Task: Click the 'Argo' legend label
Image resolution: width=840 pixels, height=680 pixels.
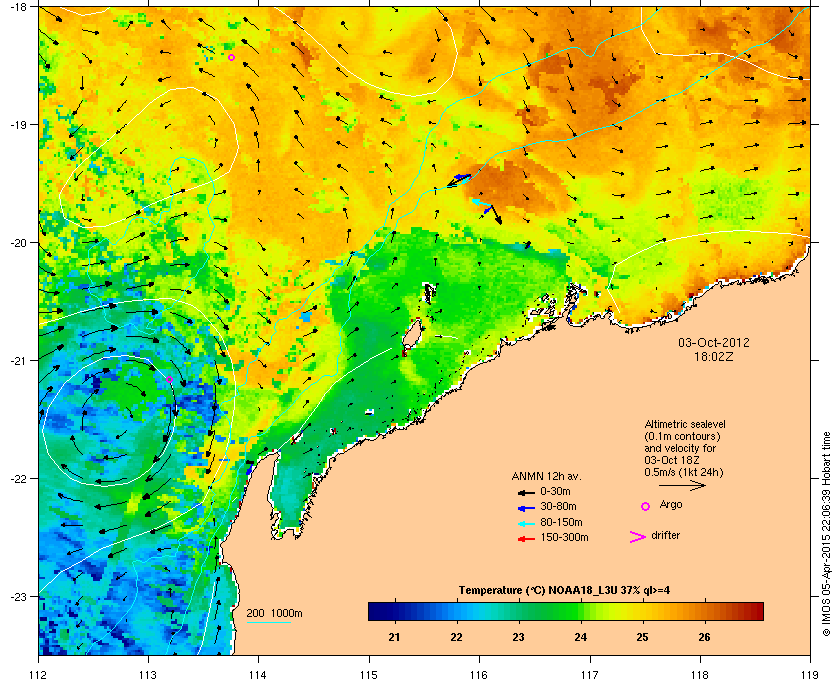Action: (x=671, y=505)
